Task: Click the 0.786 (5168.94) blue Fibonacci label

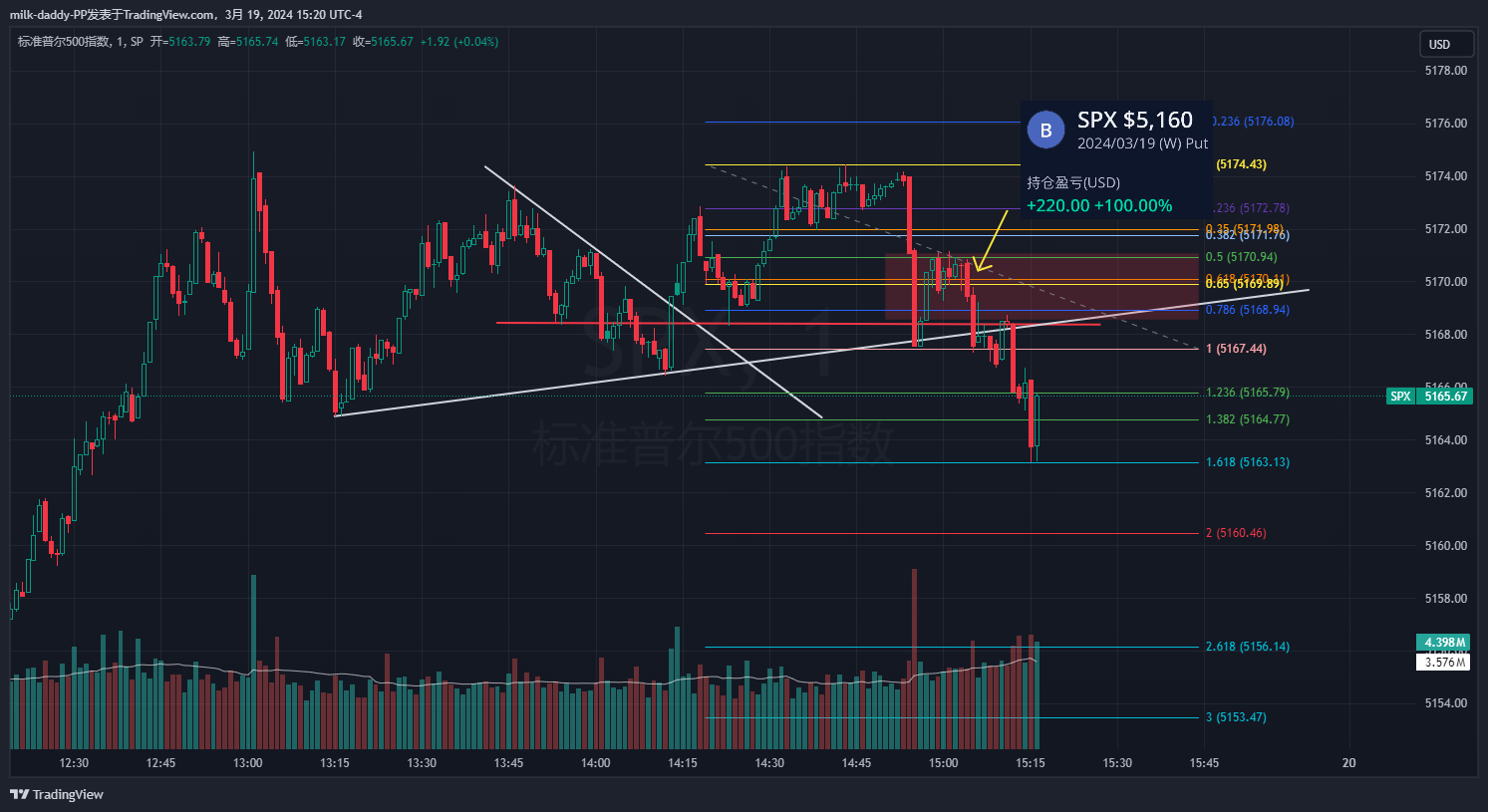Action: pos(1247,310)
